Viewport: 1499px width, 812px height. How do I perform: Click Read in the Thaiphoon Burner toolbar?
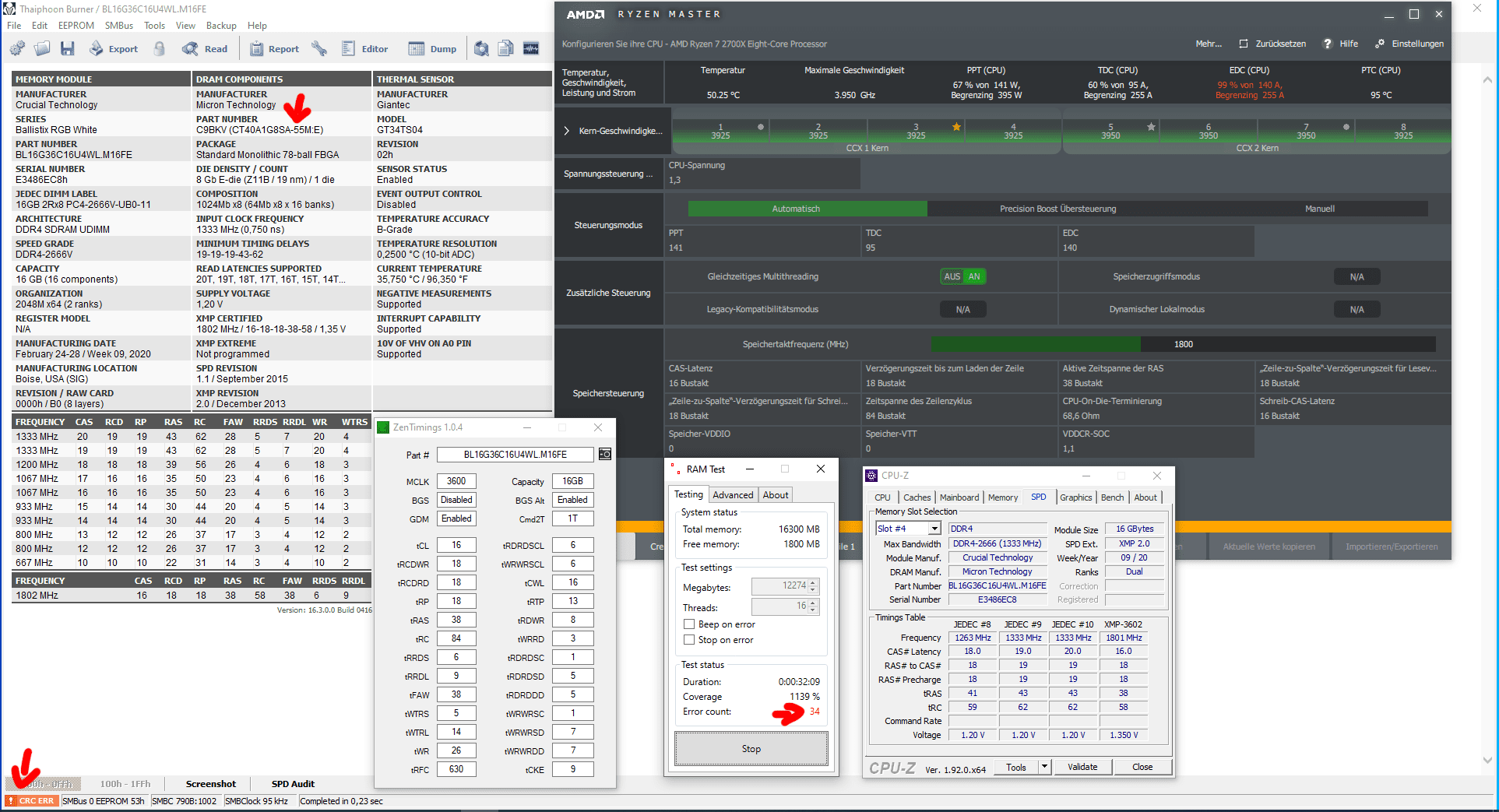pos(205,48)
